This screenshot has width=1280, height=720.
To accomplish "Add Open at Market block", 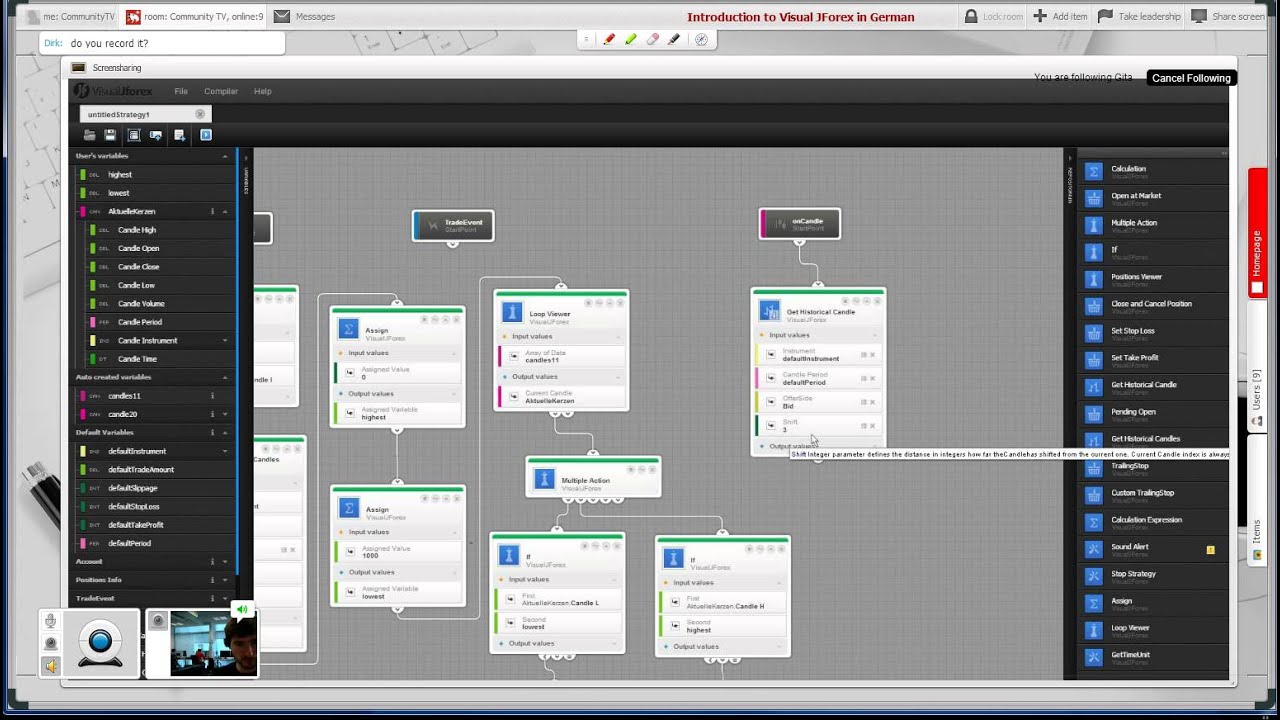I will (1153, 198).
